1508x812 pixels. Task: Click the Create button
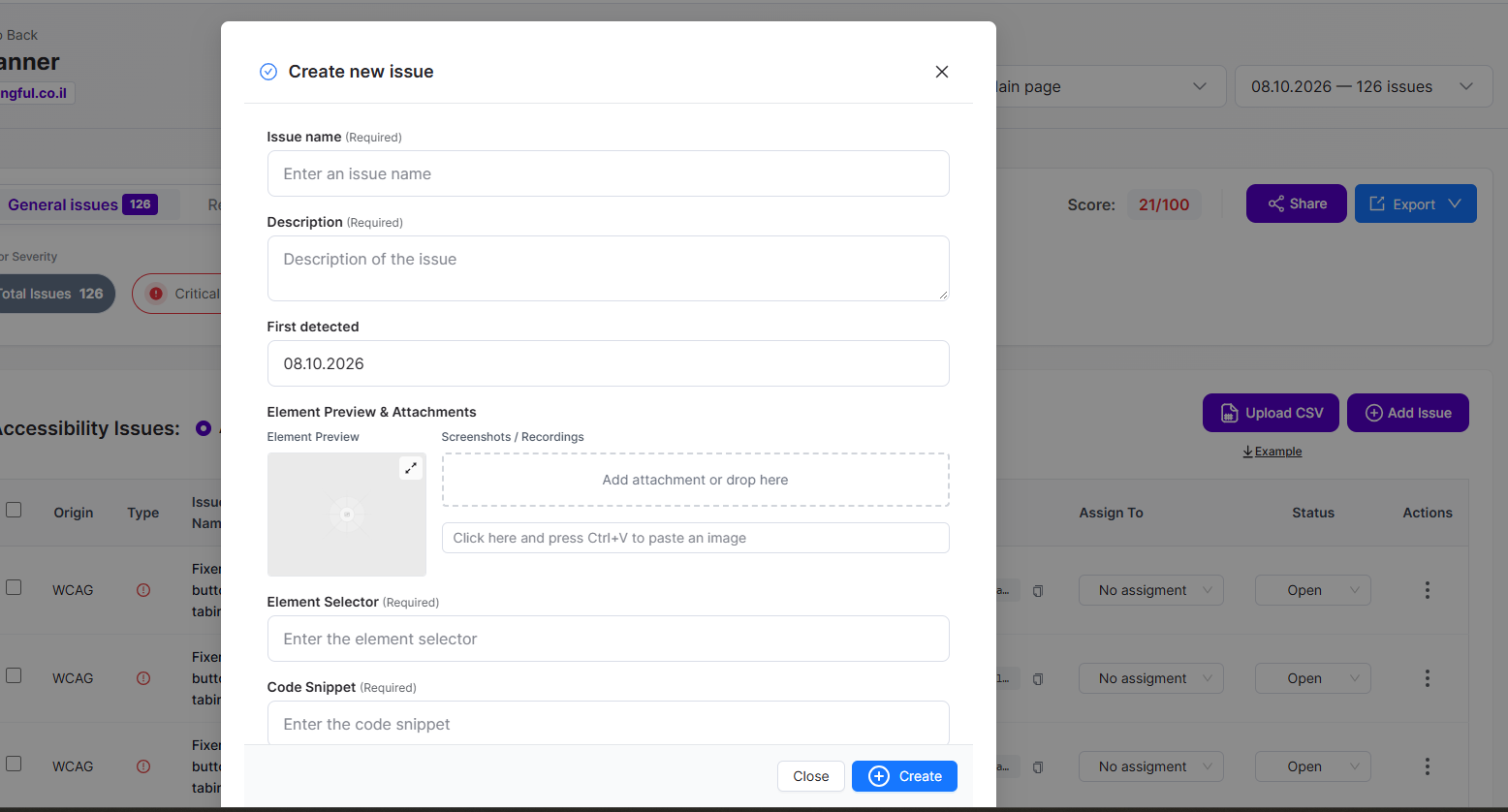pos(904,776)
